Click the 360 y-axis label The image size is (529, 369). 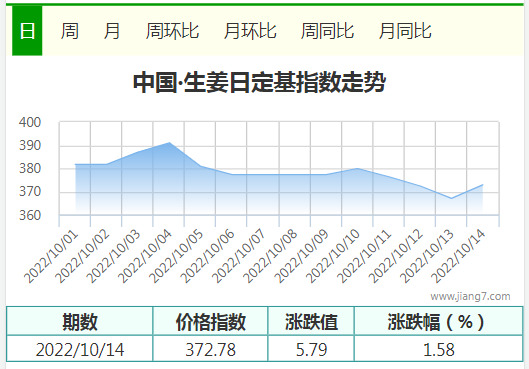pos(30,215)
